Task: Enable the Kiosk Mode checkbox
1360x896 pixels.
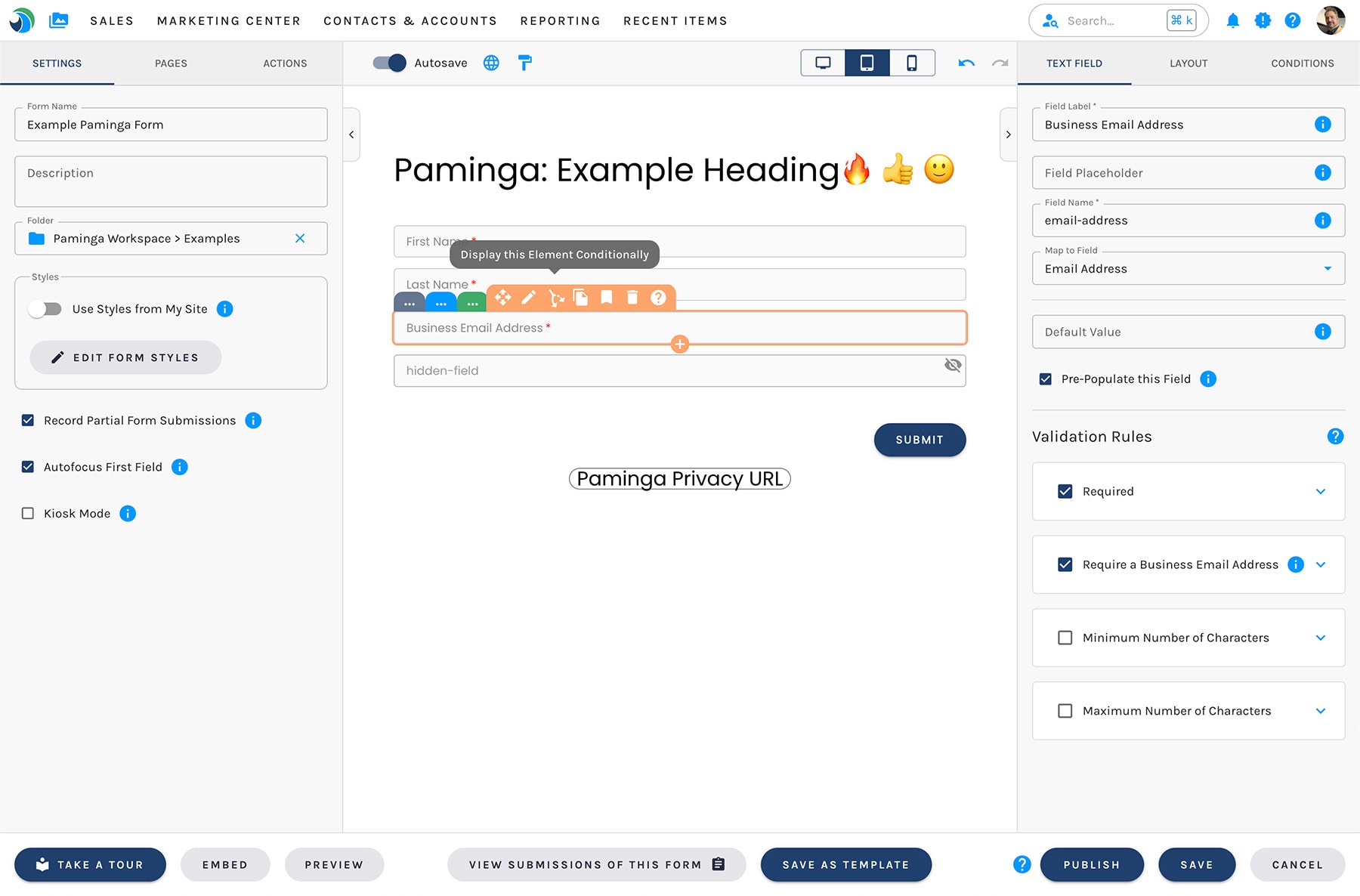Action: click(28, 514)
